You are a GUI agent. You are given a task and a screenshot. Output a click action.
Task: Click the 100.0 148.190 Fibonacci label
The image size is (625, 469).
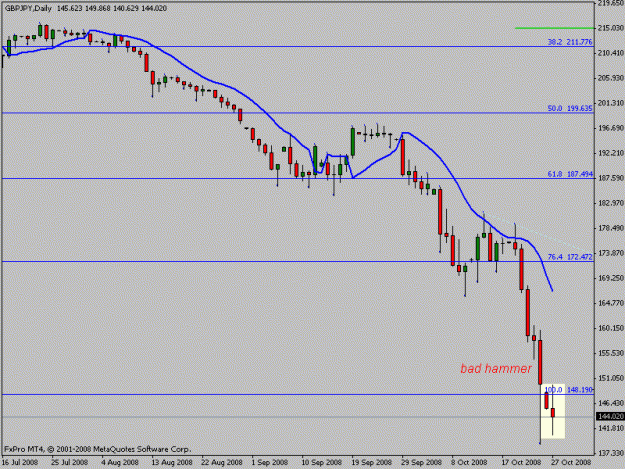569,390
